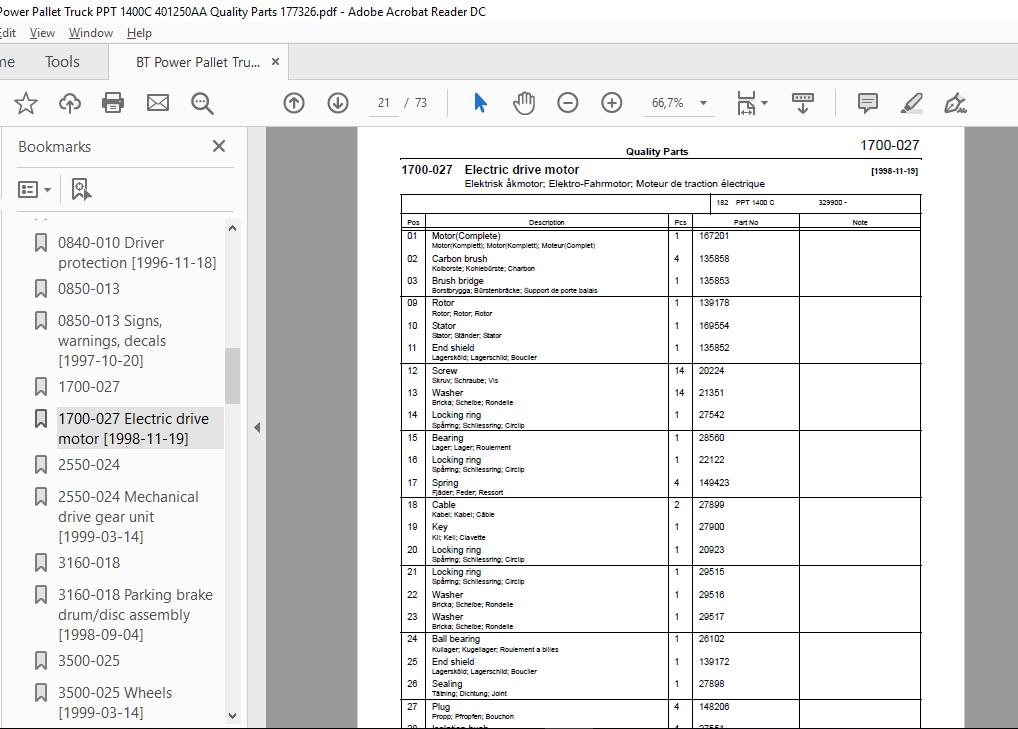This screenshot has height=729, width=1018.
Task: Click the upload to cloud icon
Action: coord(69,103)
